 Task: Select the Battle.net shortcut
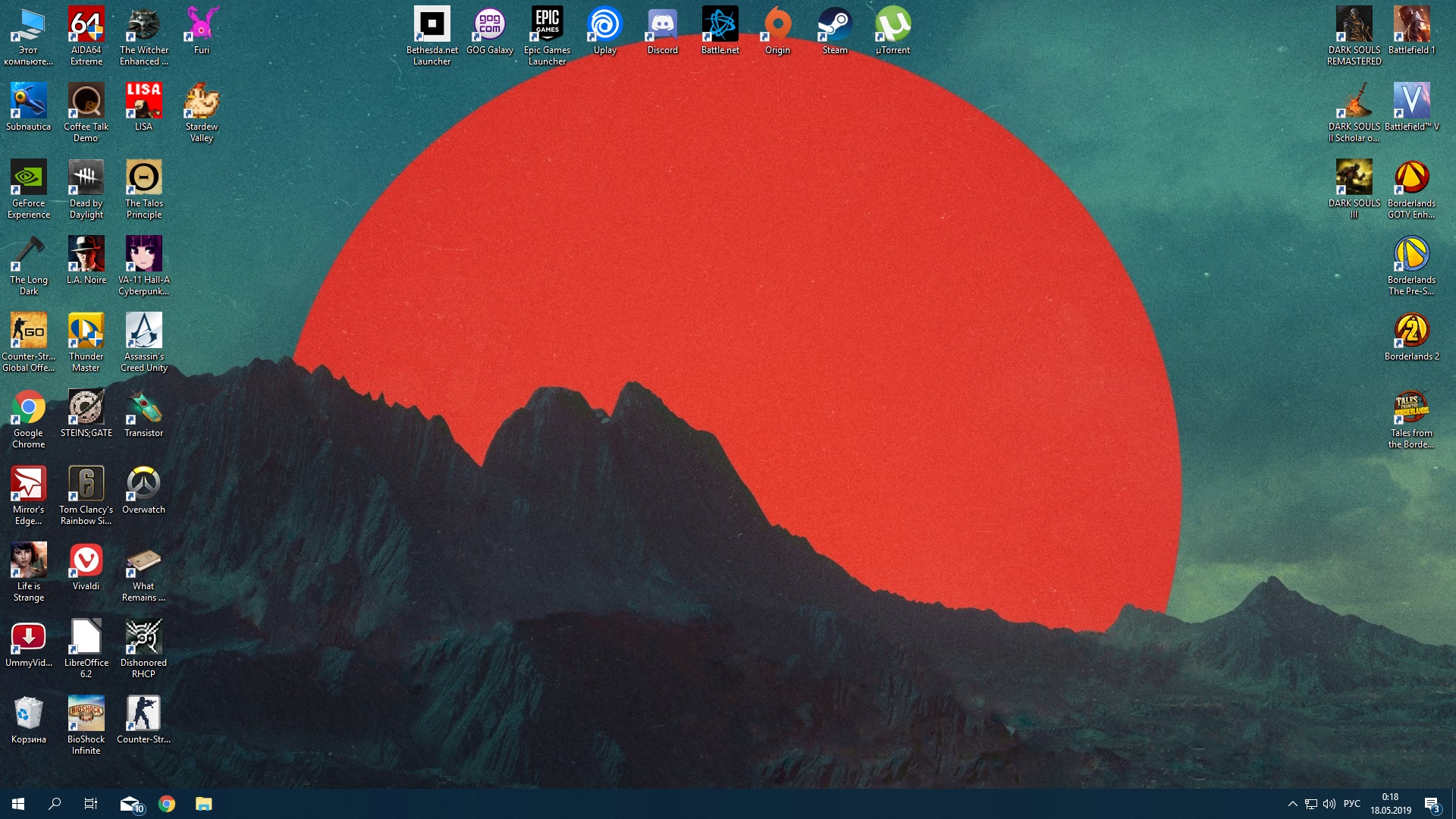720,31
